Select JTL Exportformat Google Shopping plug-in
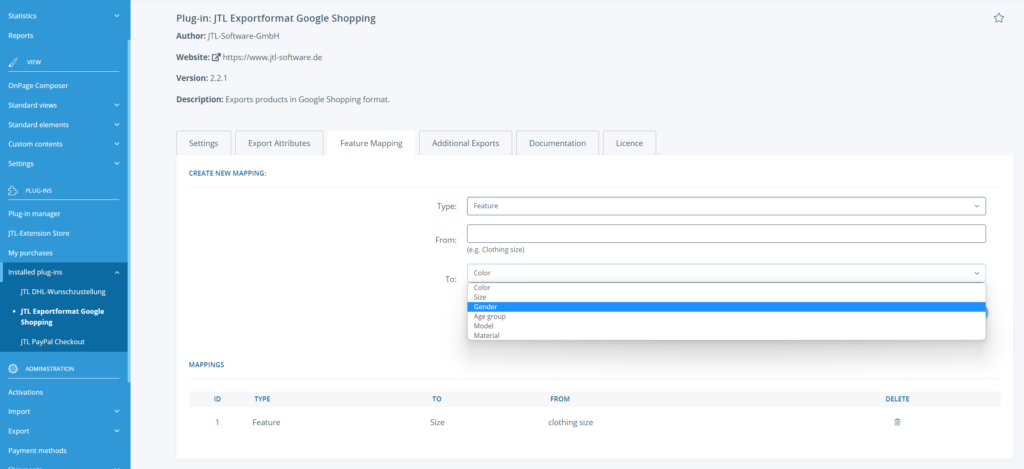Screen dimensions: 1024x469 [x=62, y=317]
